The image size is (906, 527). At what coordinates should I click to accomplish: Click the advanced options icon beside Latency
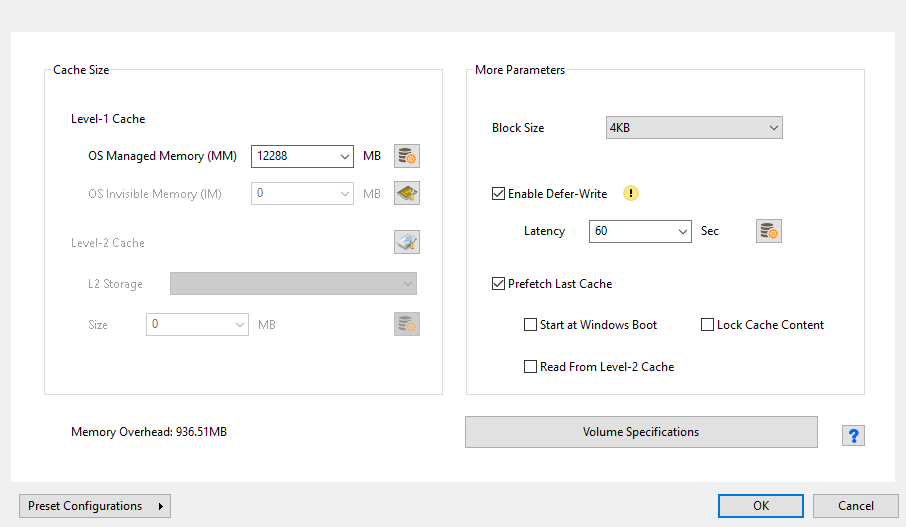(768, 231)
